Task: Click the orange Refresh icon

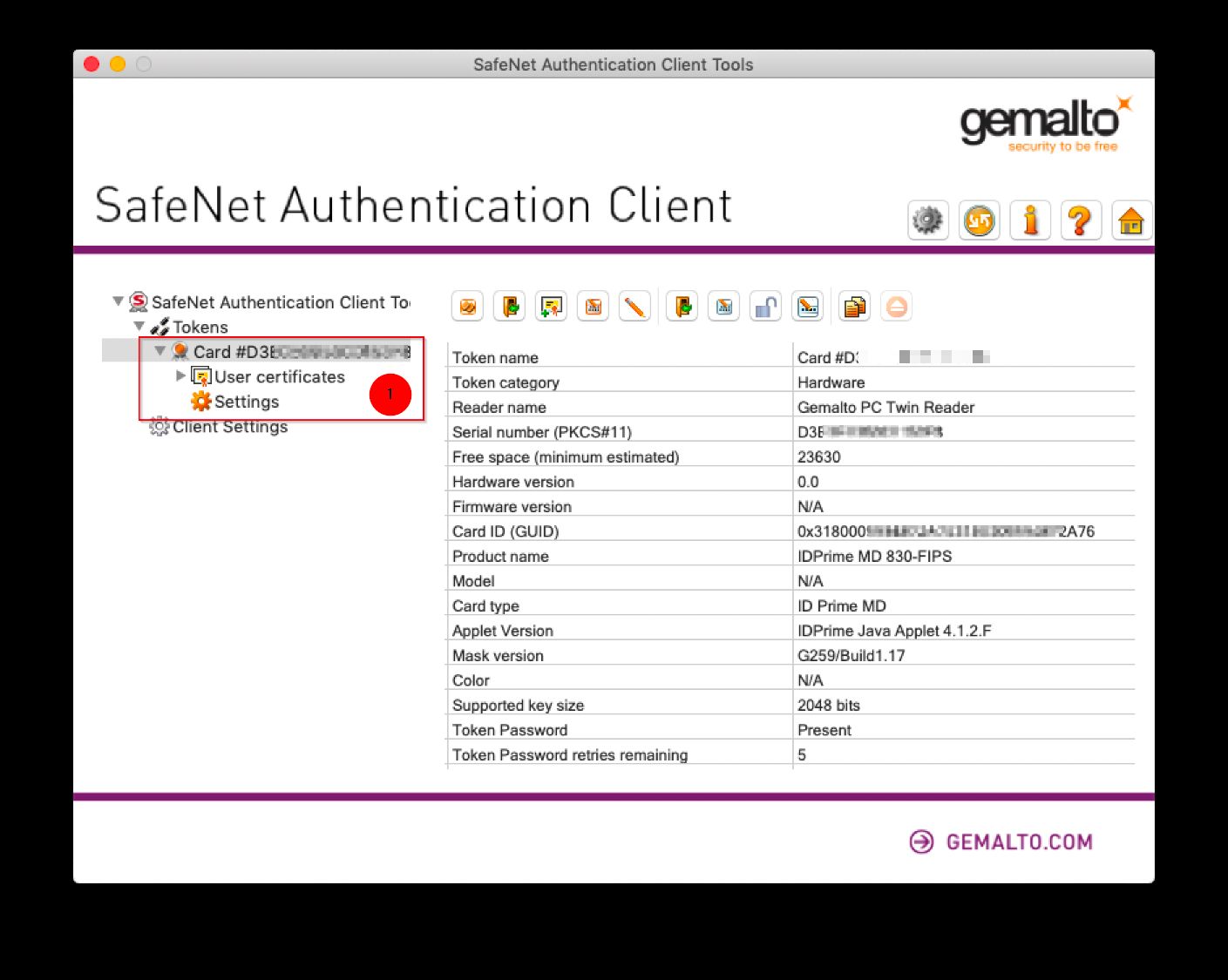Action: [x=980, y=220]
